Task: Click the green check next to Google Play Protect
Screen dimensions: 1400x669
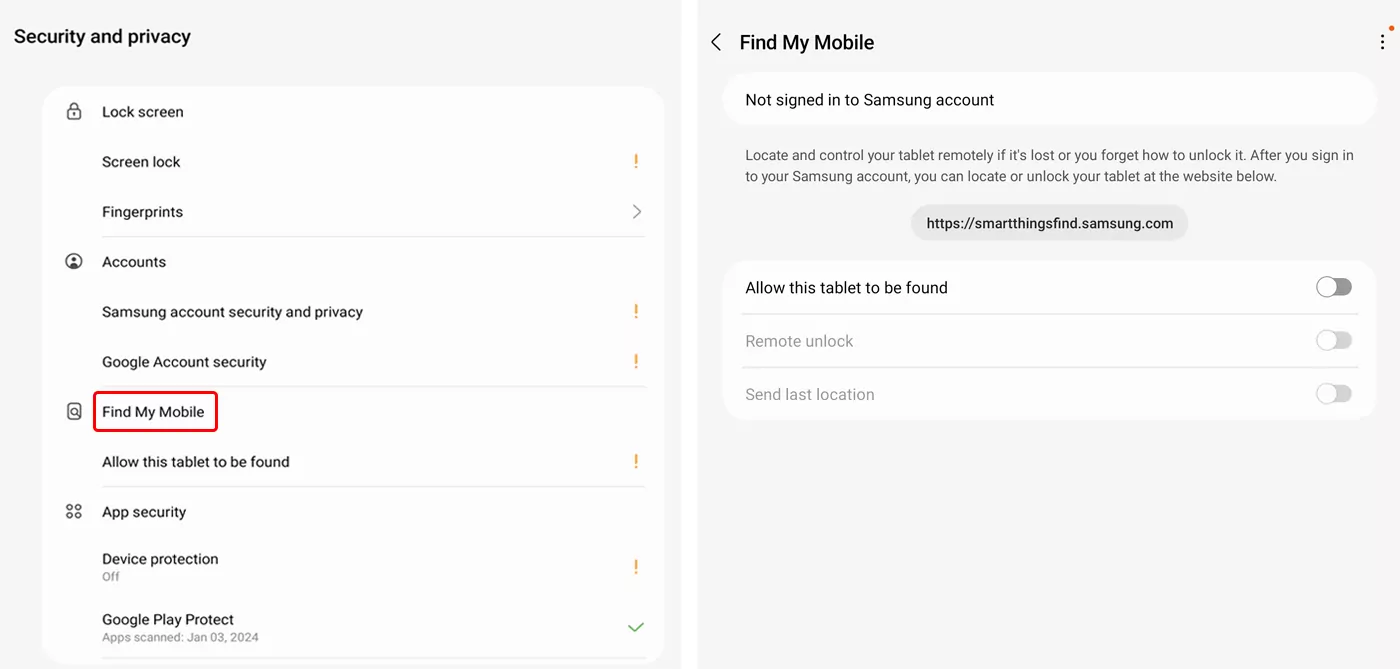Action: 635,627
